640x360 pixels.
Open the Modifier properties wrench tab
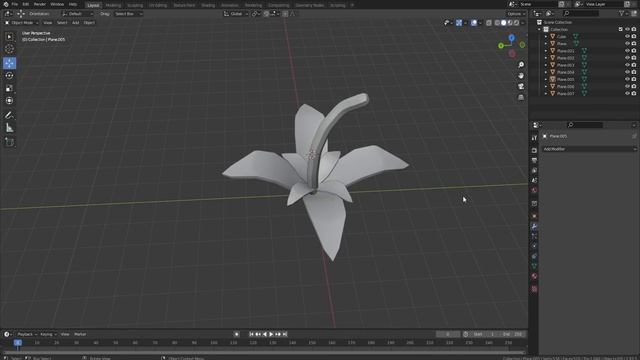pyautogui.click(x=534, y=226)
